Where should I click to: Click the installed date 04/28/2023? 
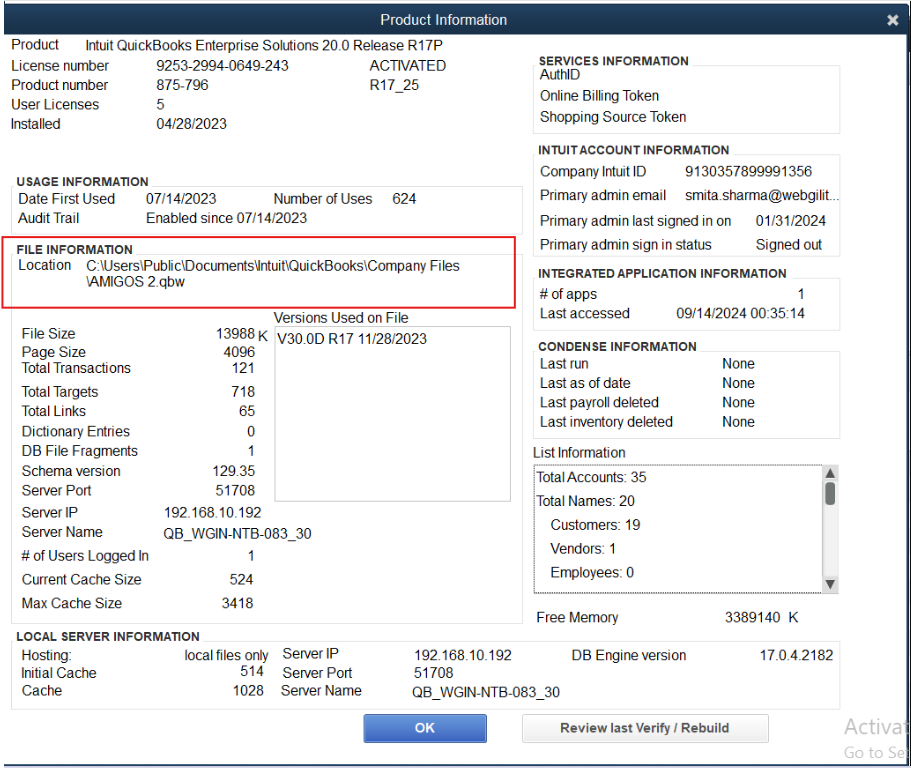tap(191, 124)
